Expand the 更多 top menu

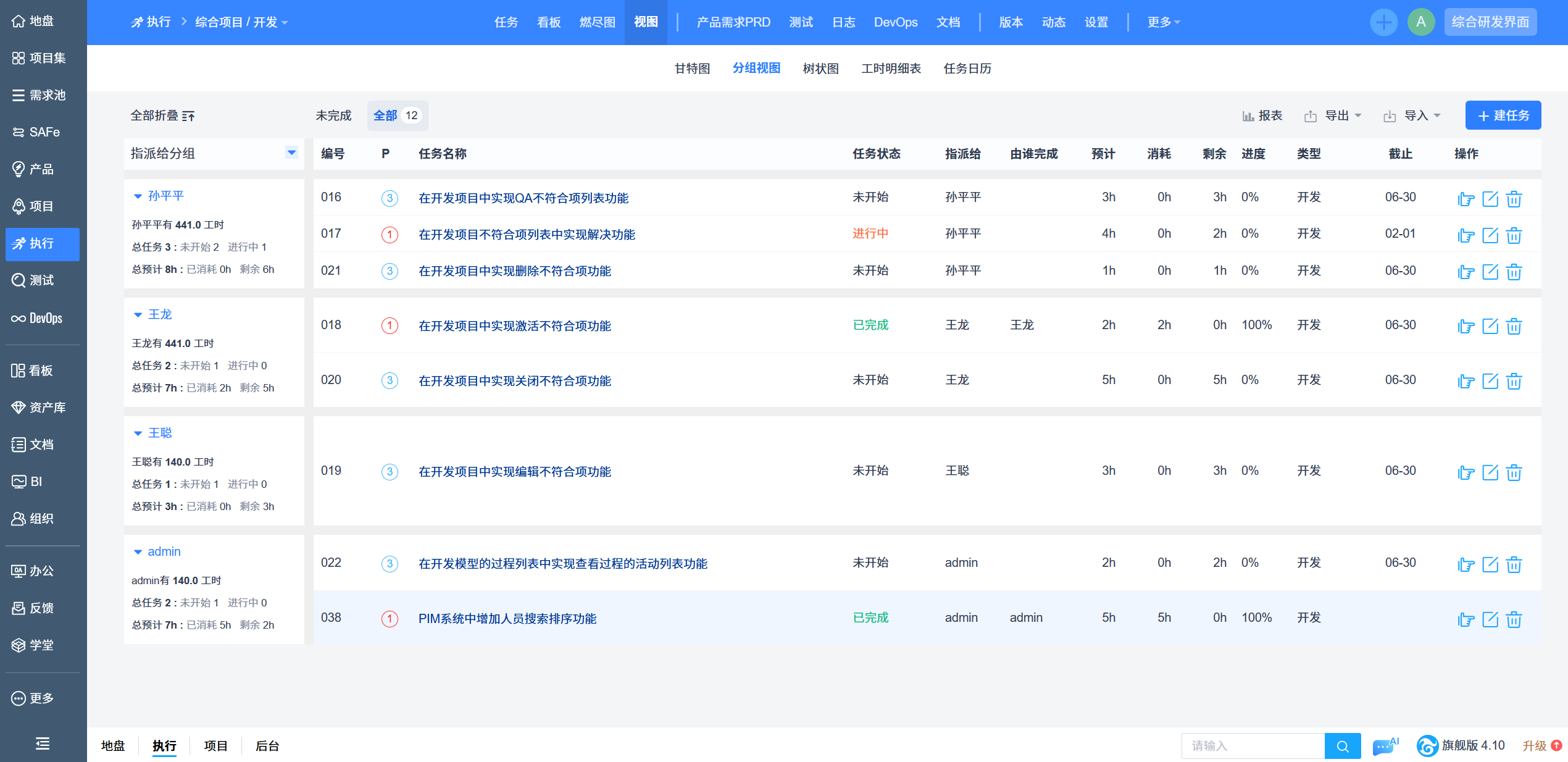(1162, 22)
